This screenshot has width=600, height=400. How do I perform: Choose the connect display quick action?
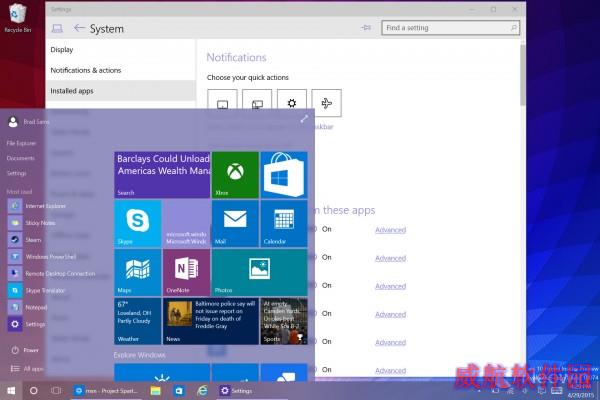tap(257, 103)
